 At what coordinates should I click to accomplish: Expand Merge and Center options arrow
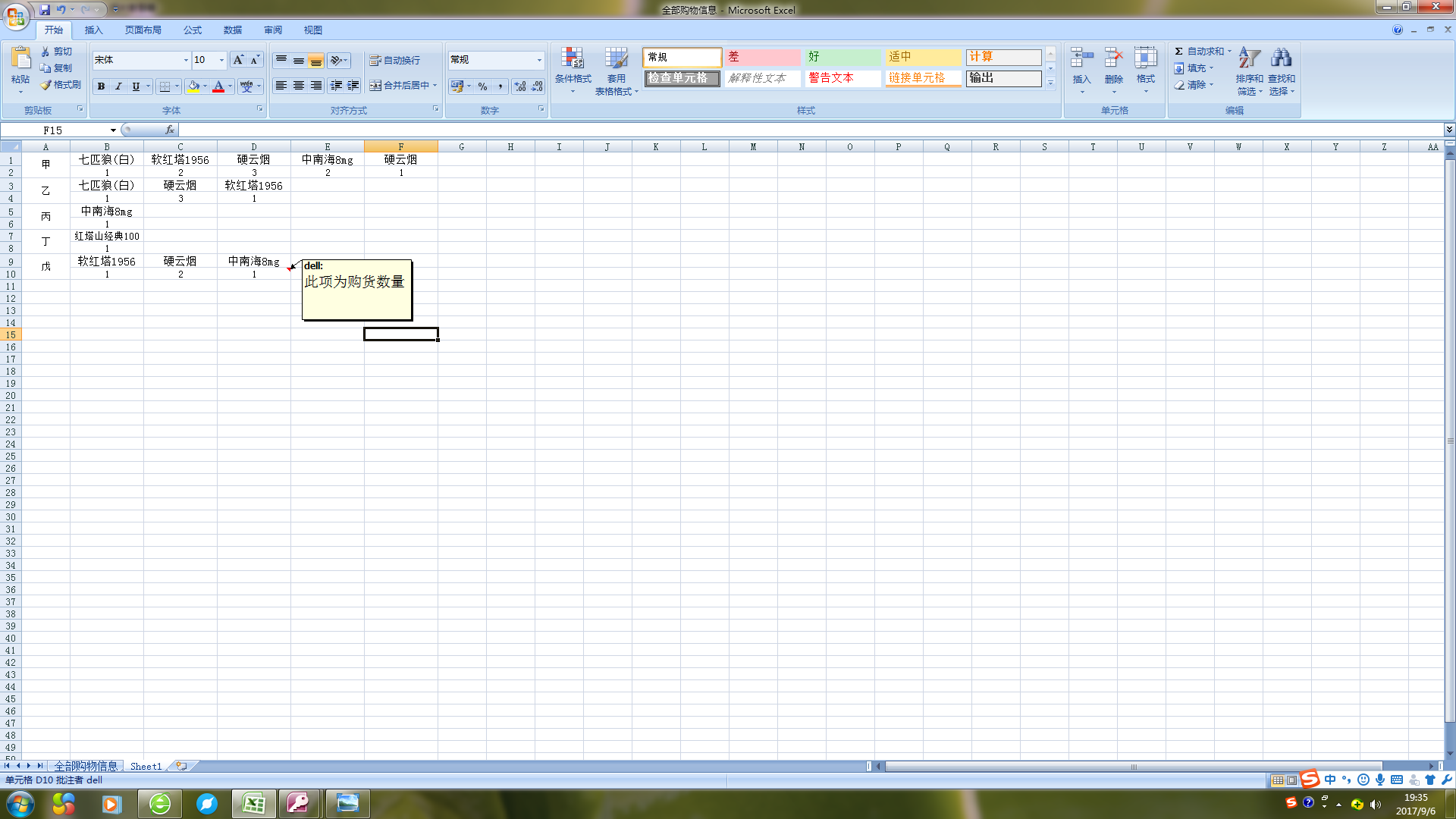click(x=435, y=86)
